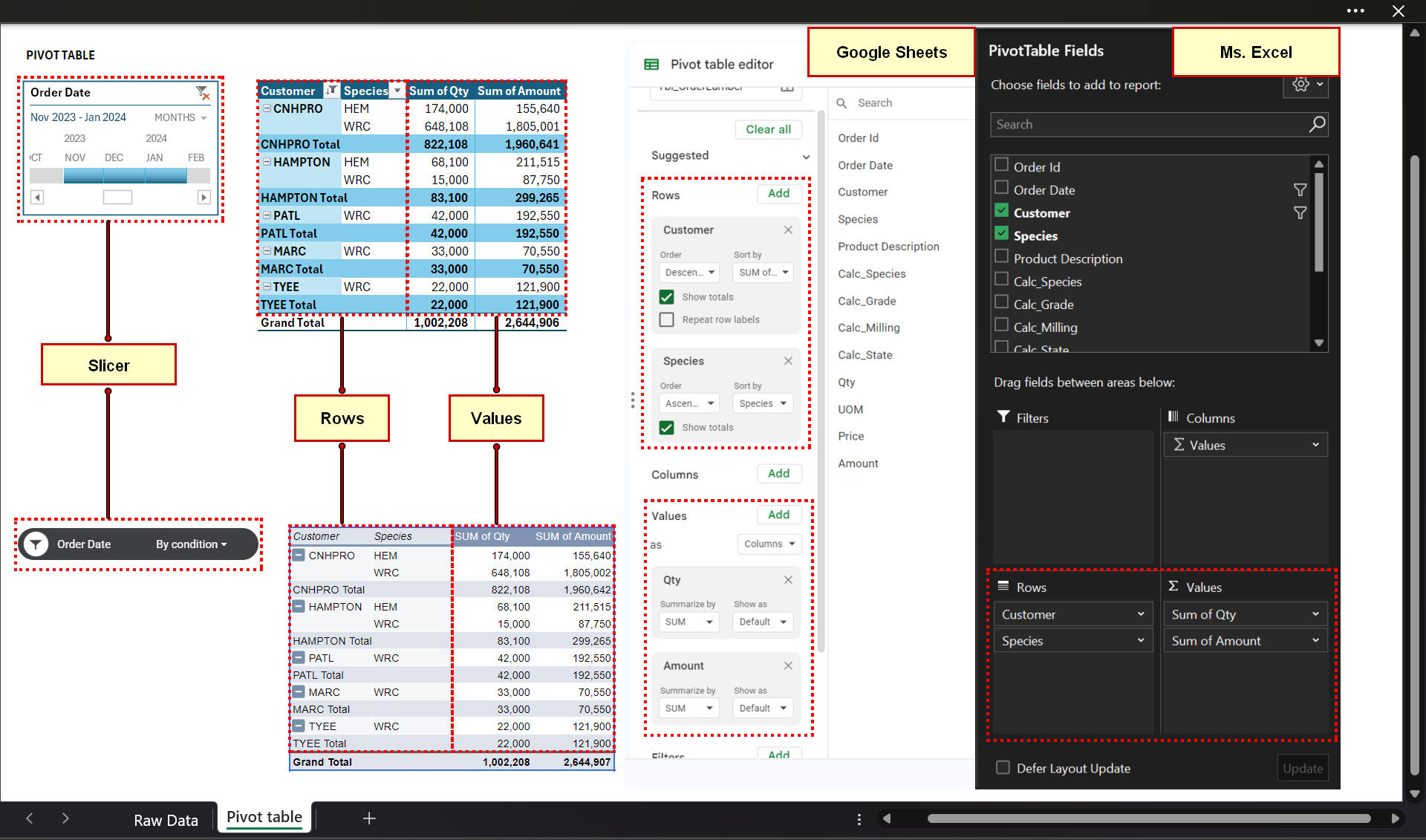This screenshot has width=1426, height=840.
Task: Click the filter icon on the Order Date slicer
Action: (203, 92)
